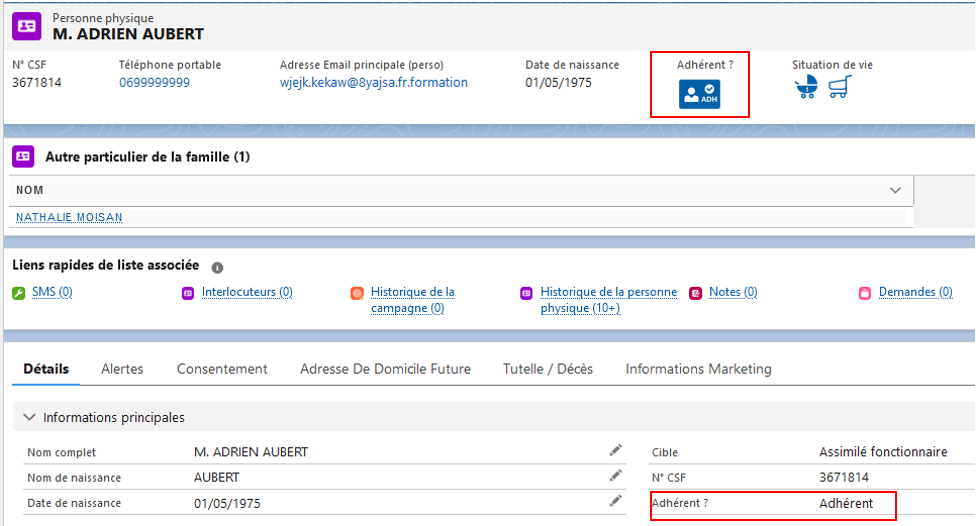Click the info icon beside Liens rapides
The image size is (980, 526).
217,267
